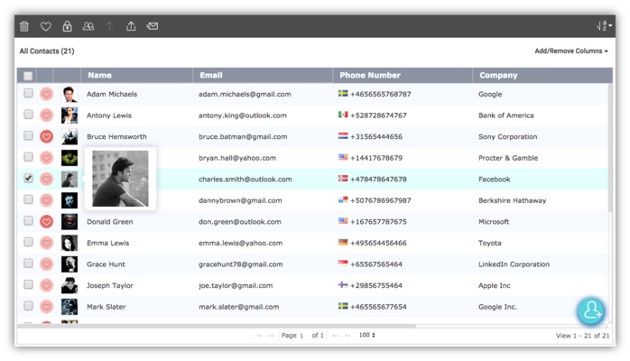Check the box for Adam Michaels

[28, 93]
